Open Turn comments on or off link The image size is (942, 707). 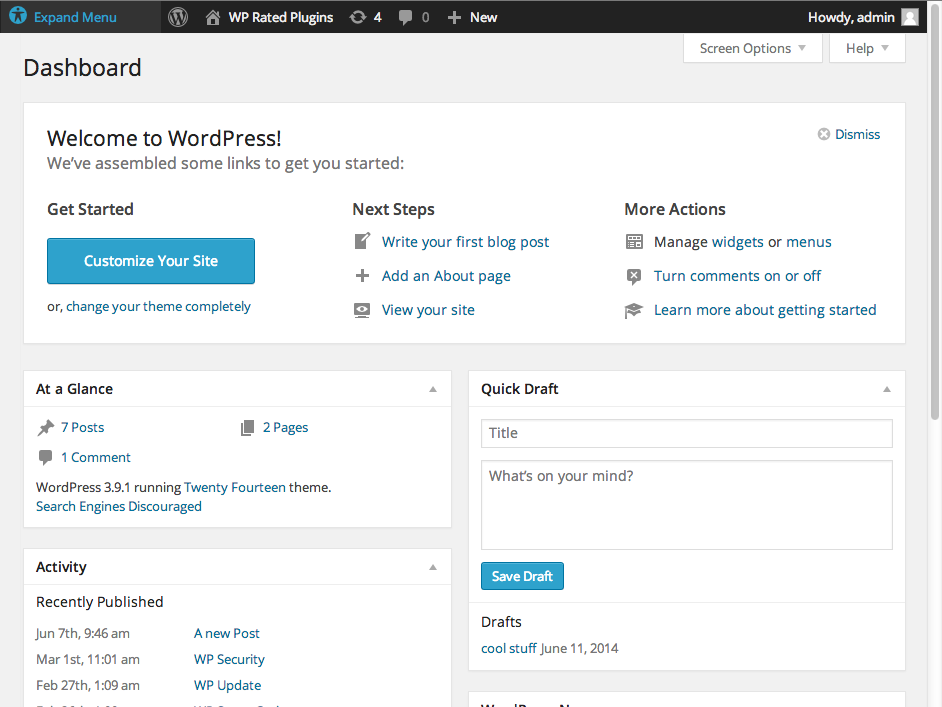[x=737, y=276]
